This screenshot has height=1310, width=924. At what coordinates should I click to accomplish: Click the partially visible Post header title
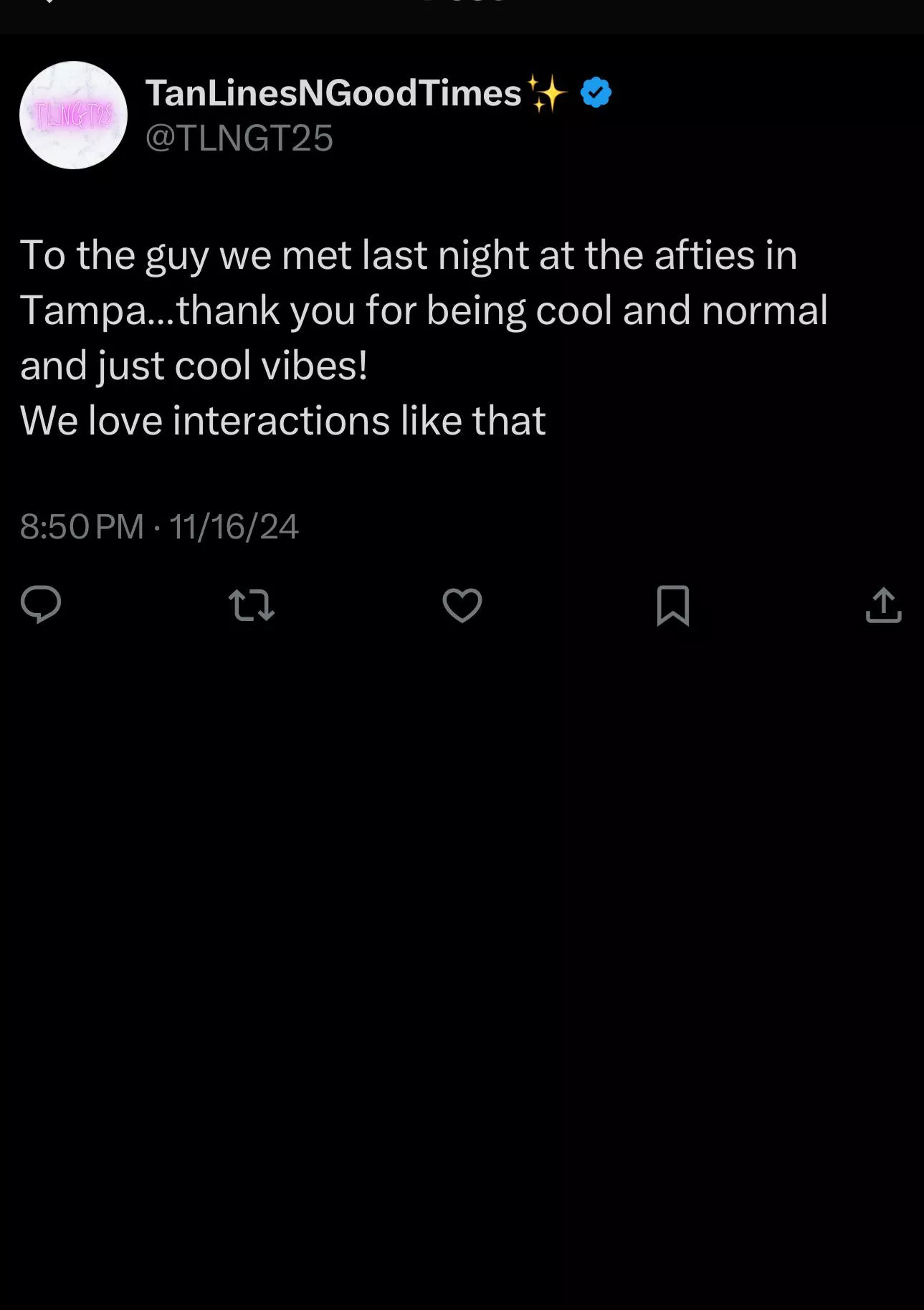pos(462,3)
